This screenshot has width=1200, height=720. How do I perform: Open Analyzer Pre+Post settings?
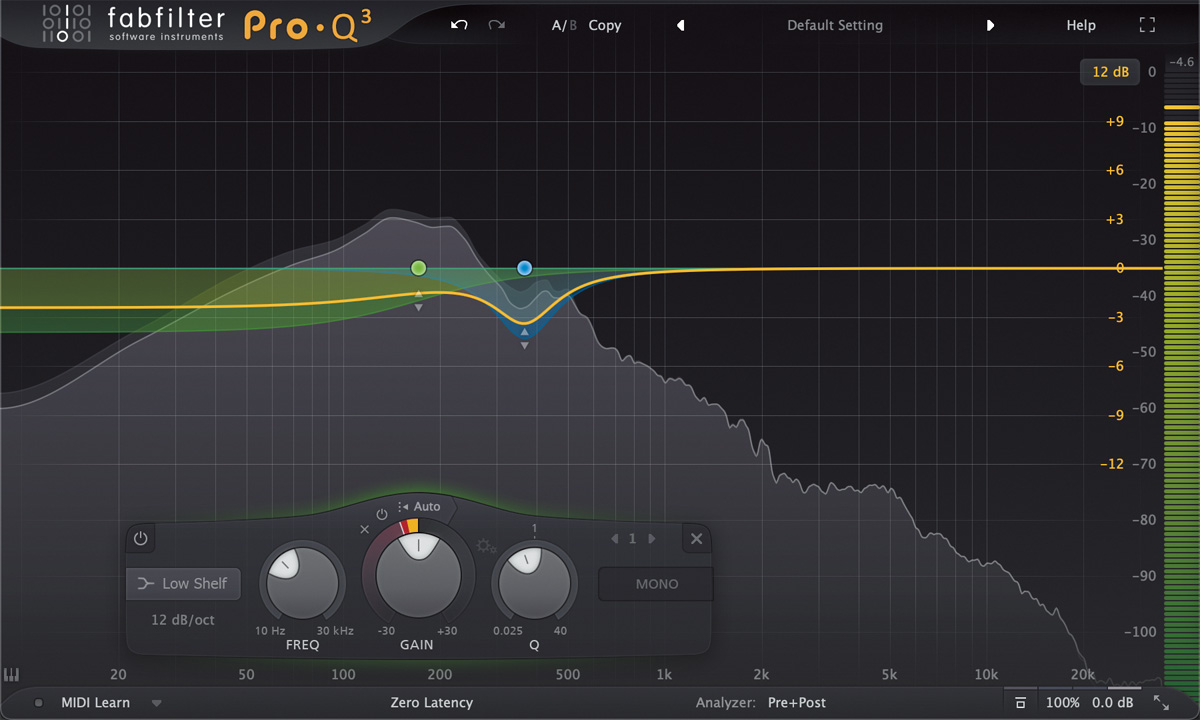tap(797, 703)
